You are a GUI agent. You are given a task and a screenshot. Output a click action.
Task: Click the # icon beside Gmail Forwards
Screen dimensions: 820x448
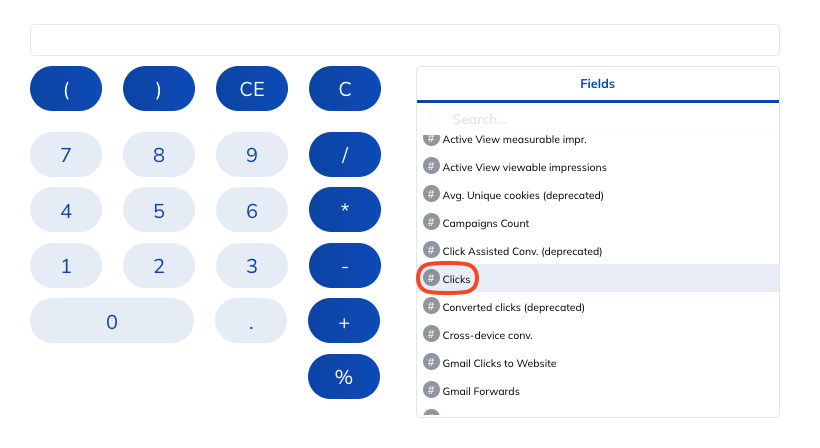431,390
